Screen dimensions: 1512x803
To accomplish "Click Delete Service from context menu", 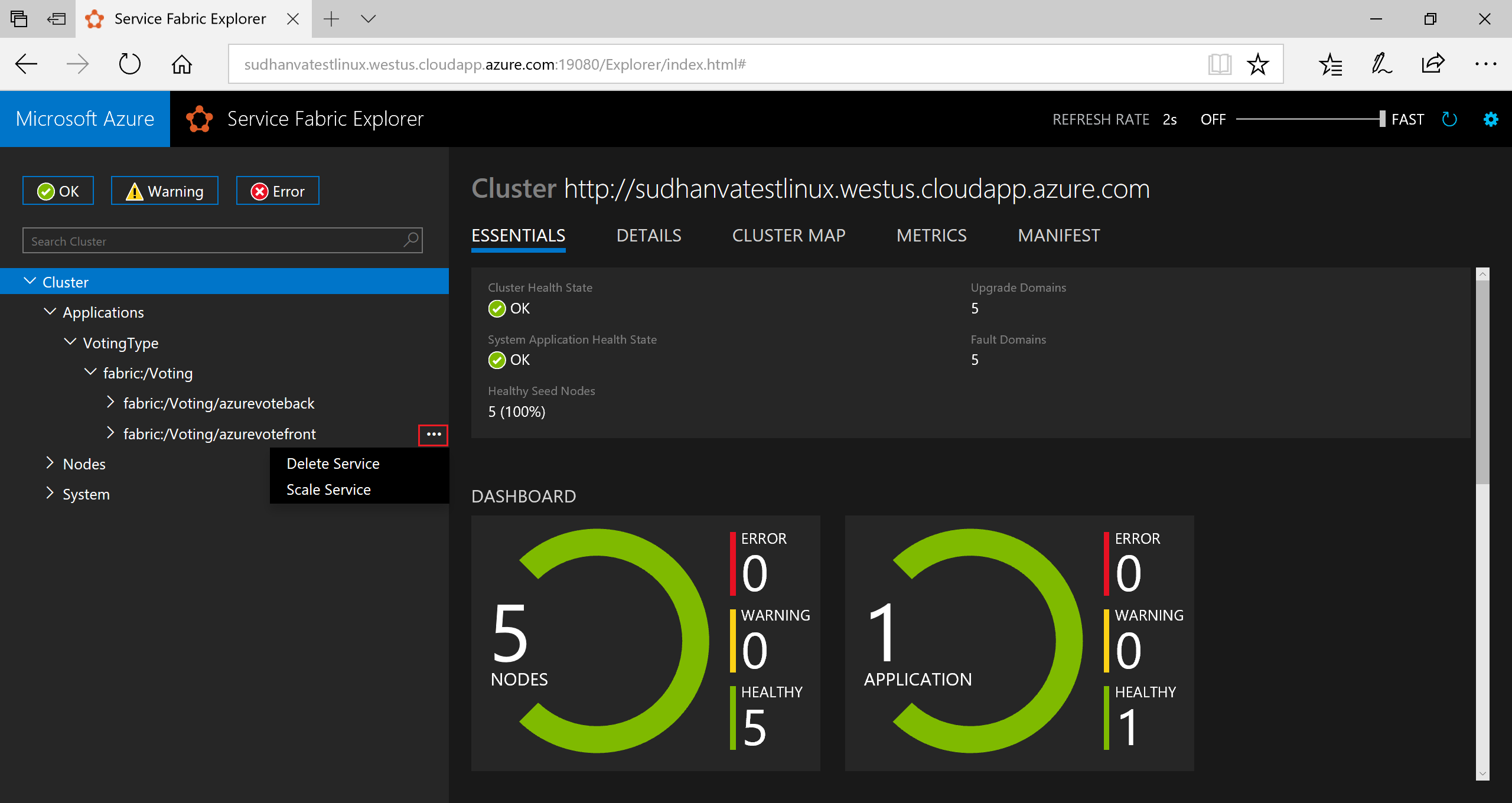I will tap(332, 463).
